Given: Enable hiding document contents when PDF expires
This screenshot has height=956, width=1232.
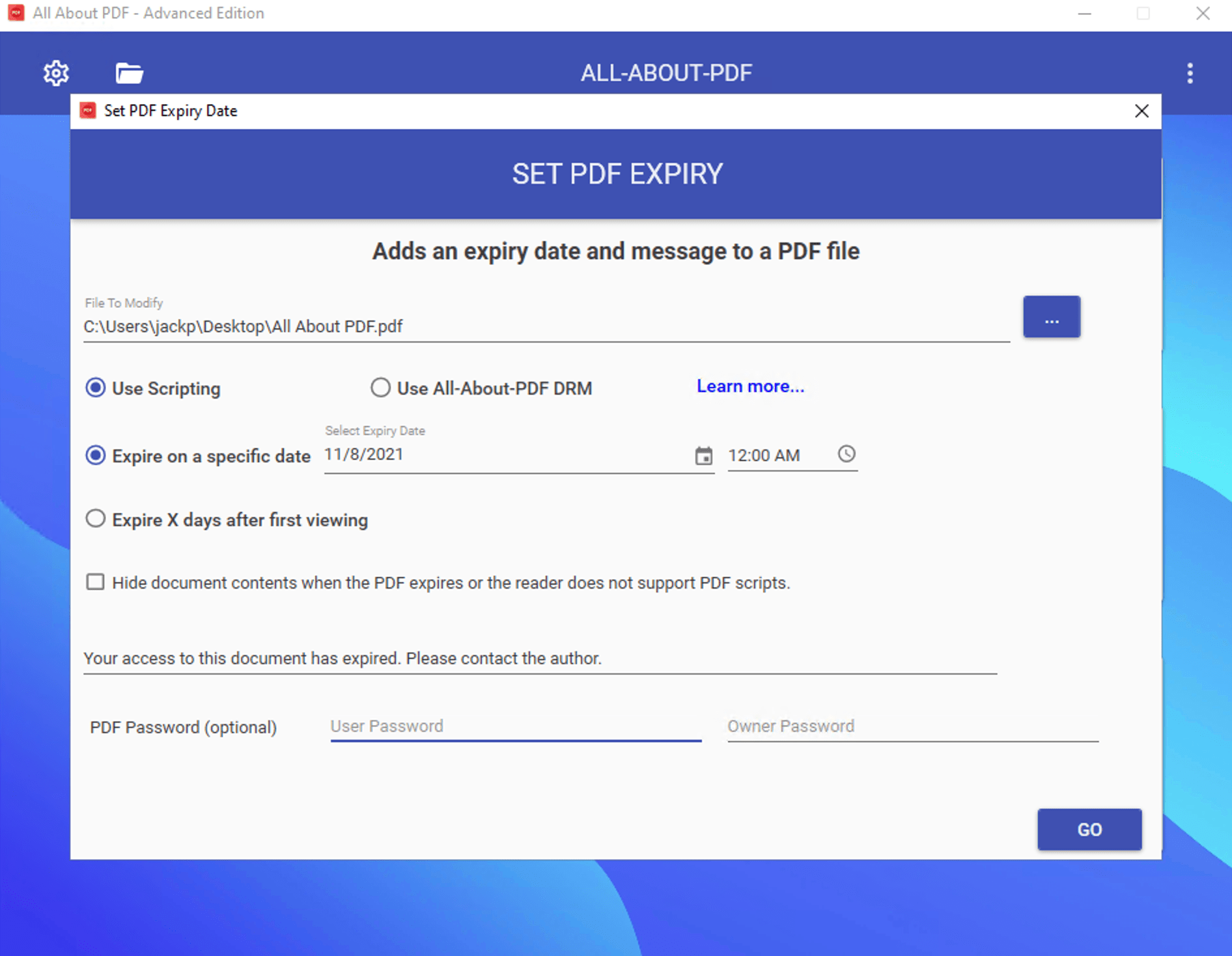Looking at the screenshot, I should click(x=95, y=582).
